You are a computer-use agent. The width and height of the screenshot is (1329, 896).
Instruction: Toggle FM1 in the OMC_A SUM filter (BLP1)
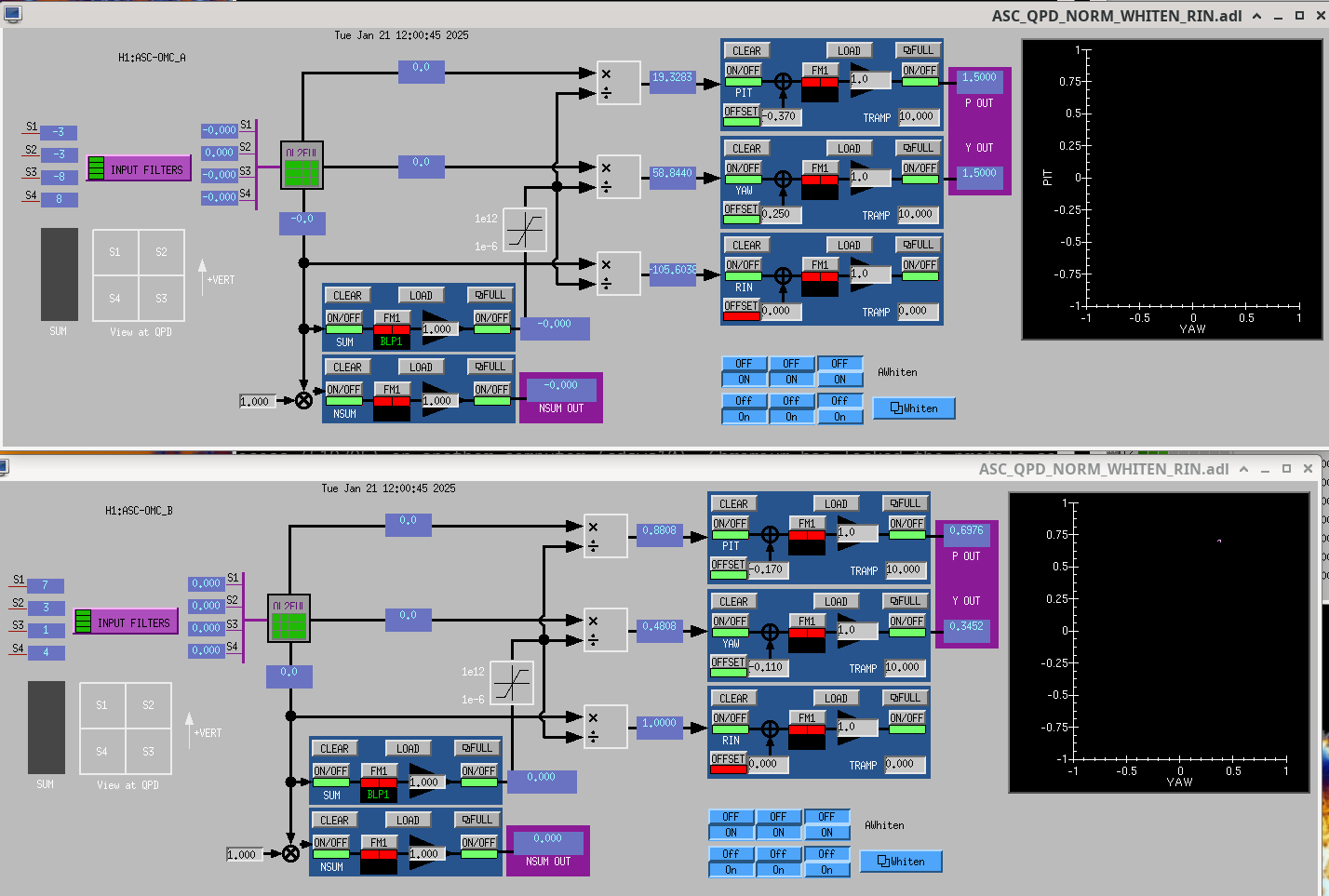click(392, 323)
